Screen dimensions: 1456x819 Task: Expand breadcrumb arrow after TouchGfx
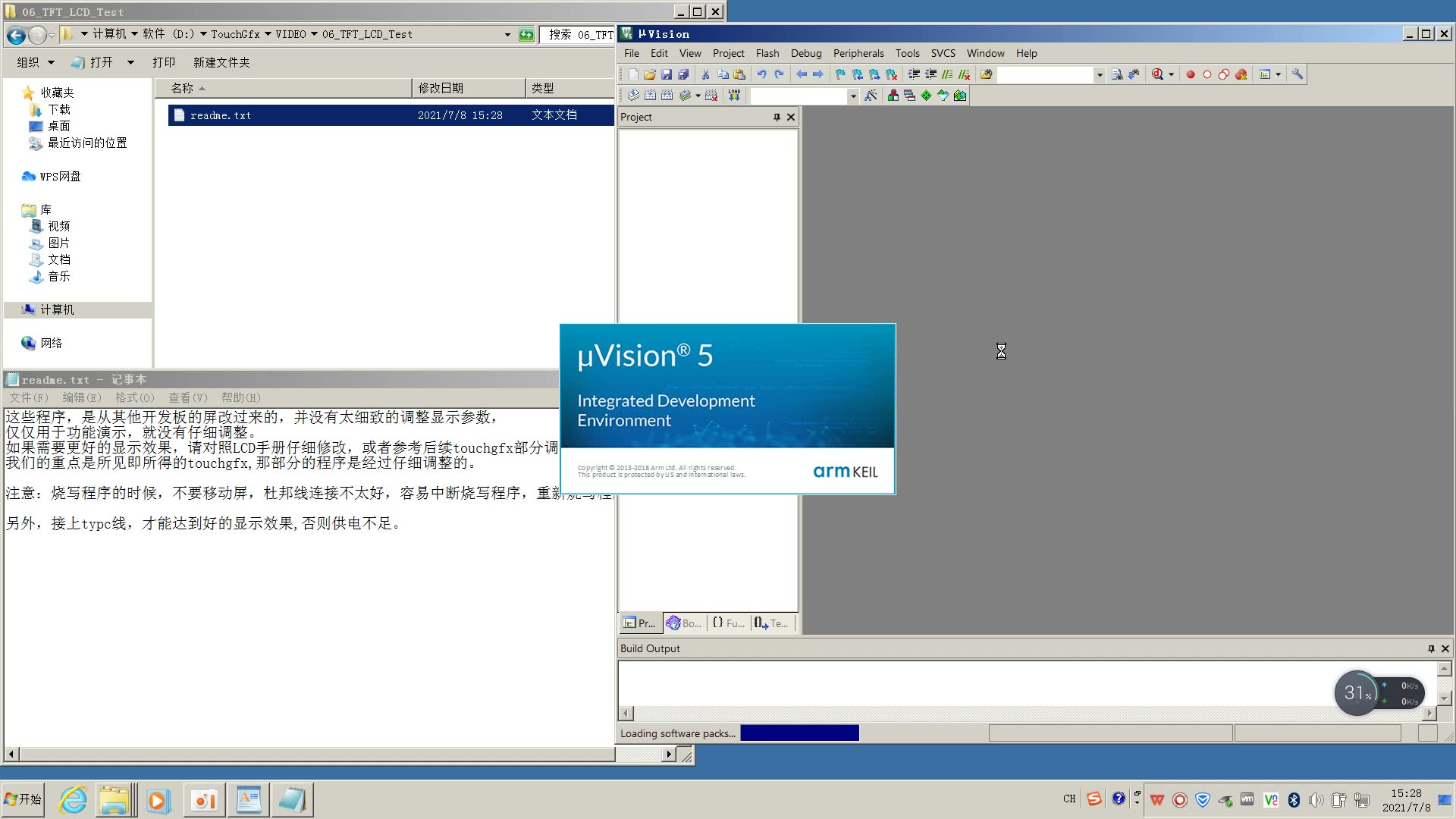[268, 34]
